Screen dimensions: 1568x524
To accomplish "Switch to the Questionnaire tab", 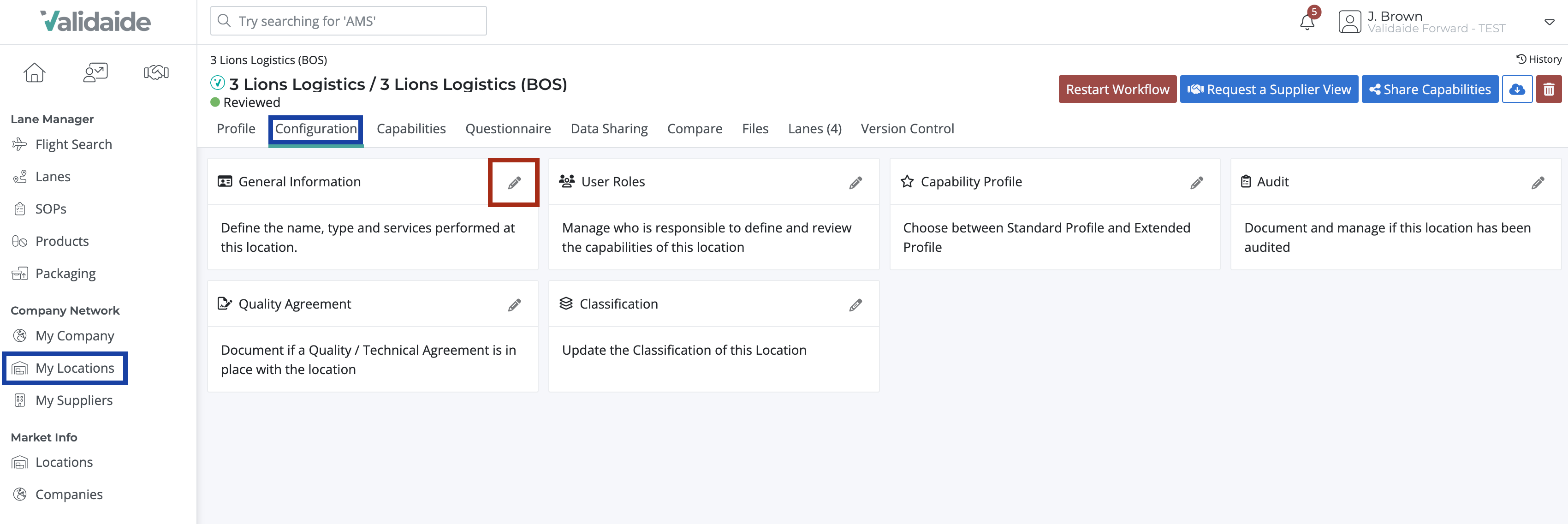I will (x=508, y=128).
